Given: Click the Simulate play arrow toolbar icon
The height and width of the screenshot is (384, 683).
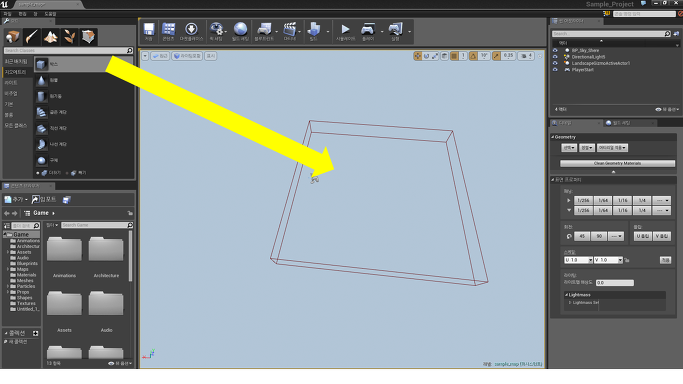Looking at the screenshot, I should click(345, 29).
